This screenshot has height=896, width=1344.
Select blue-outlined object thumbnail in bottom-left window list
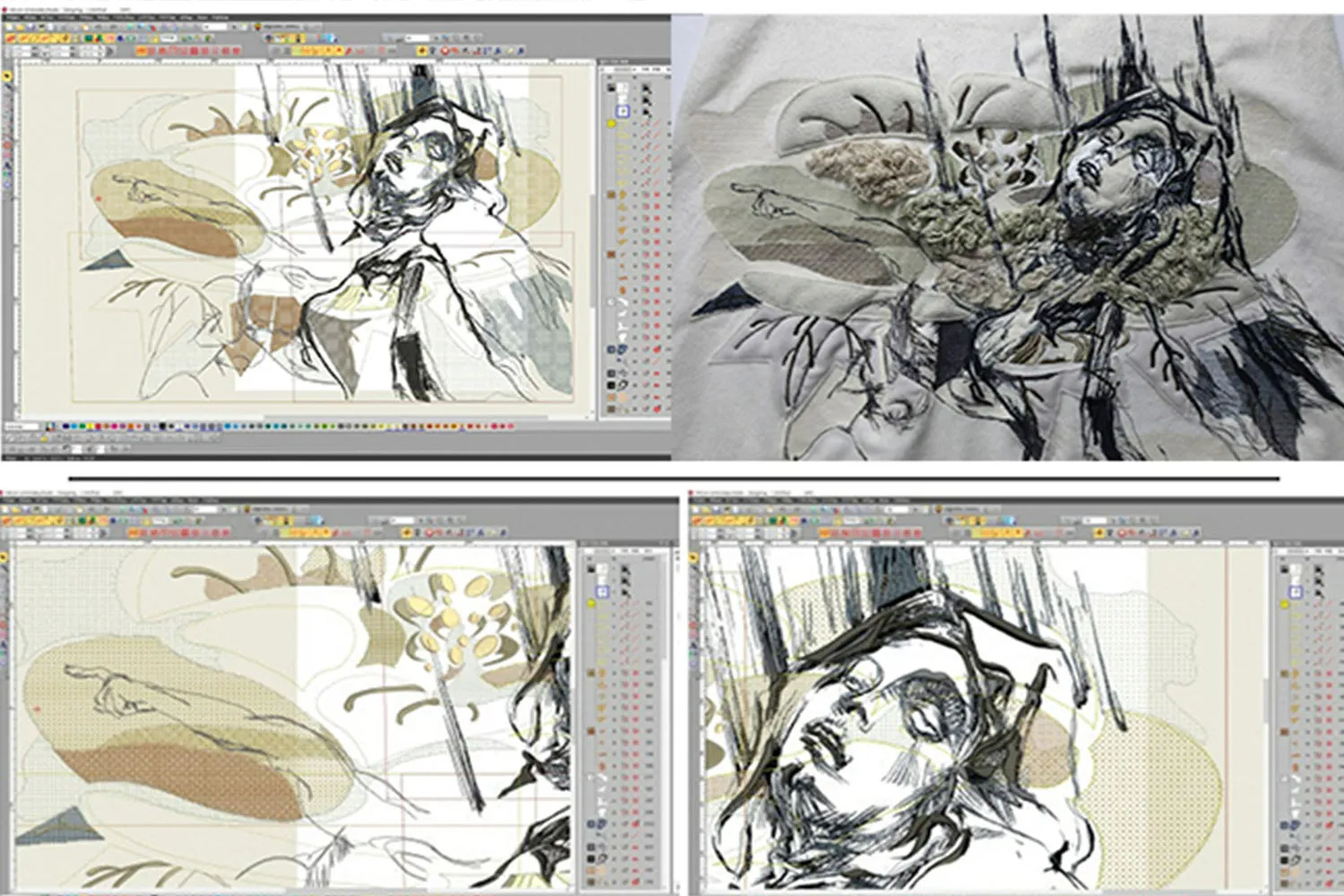coord(602,591)
